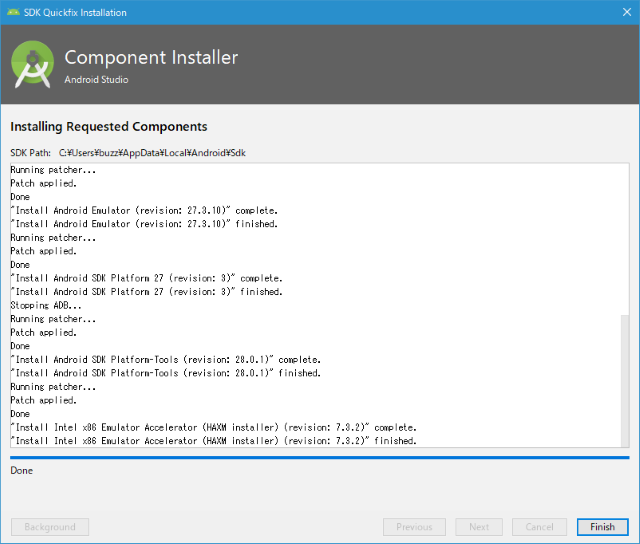This screenshot has width=640, height=544.
Task: Click the disabled Previous button
Action: point(414,527)
